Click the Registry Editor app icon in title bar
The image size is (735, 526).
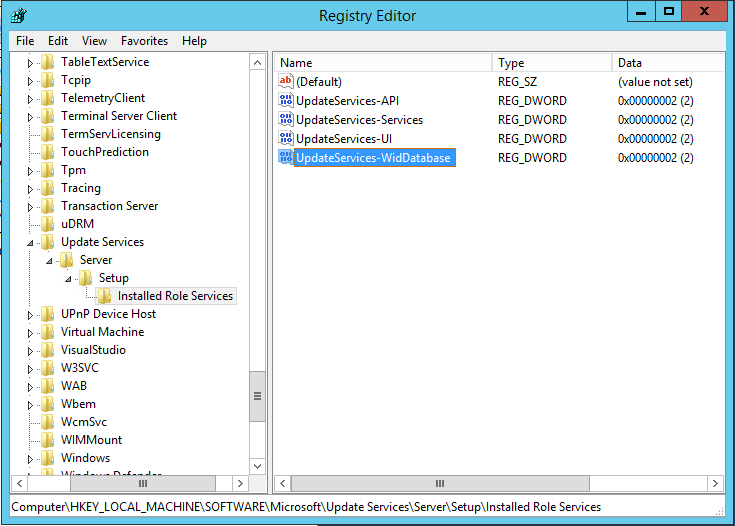tap(19, 15)
